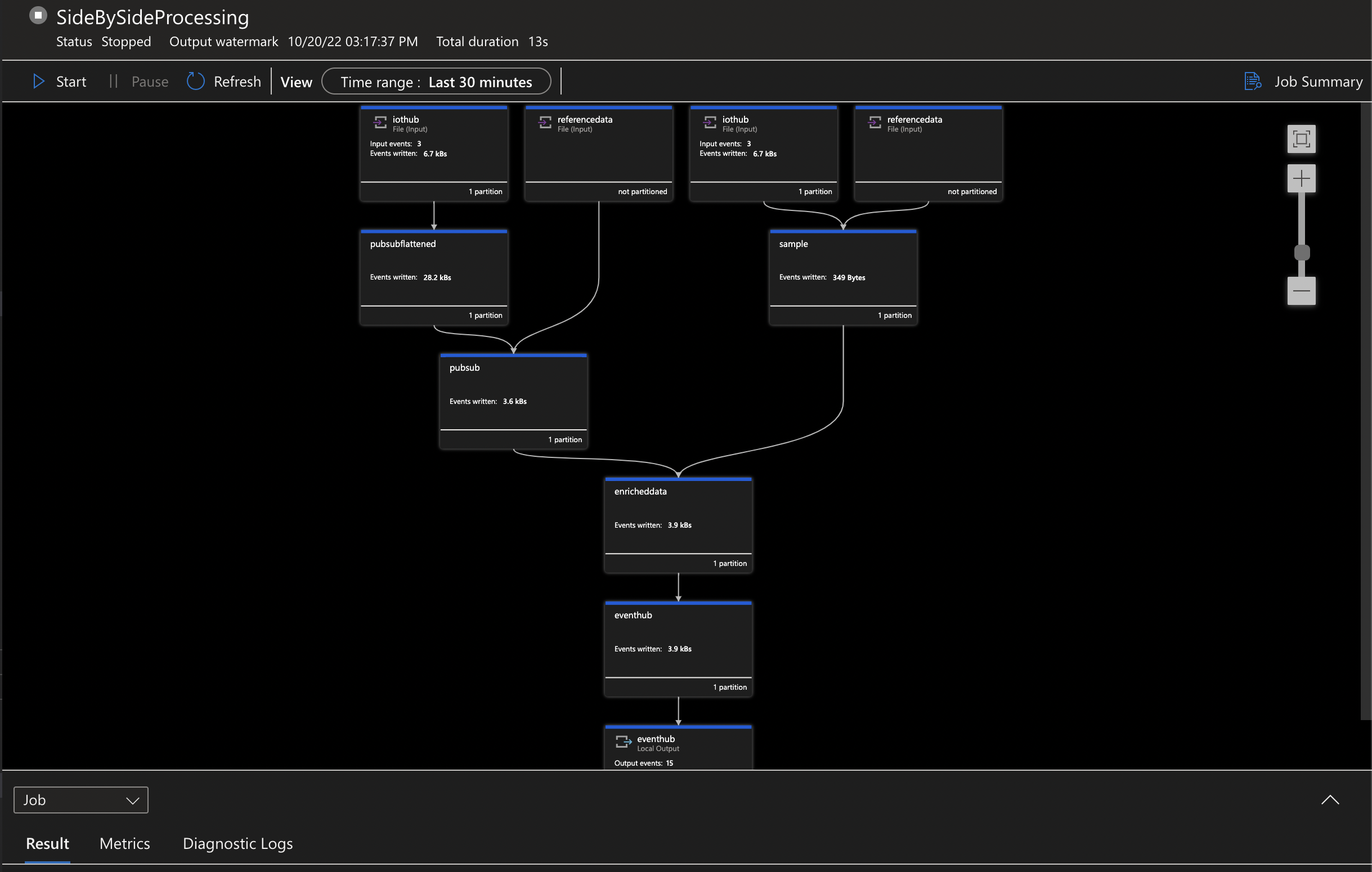Screen dimensions: 1372x872
Task: Select the sample node in diagram
Action: (x=842, y=277)
